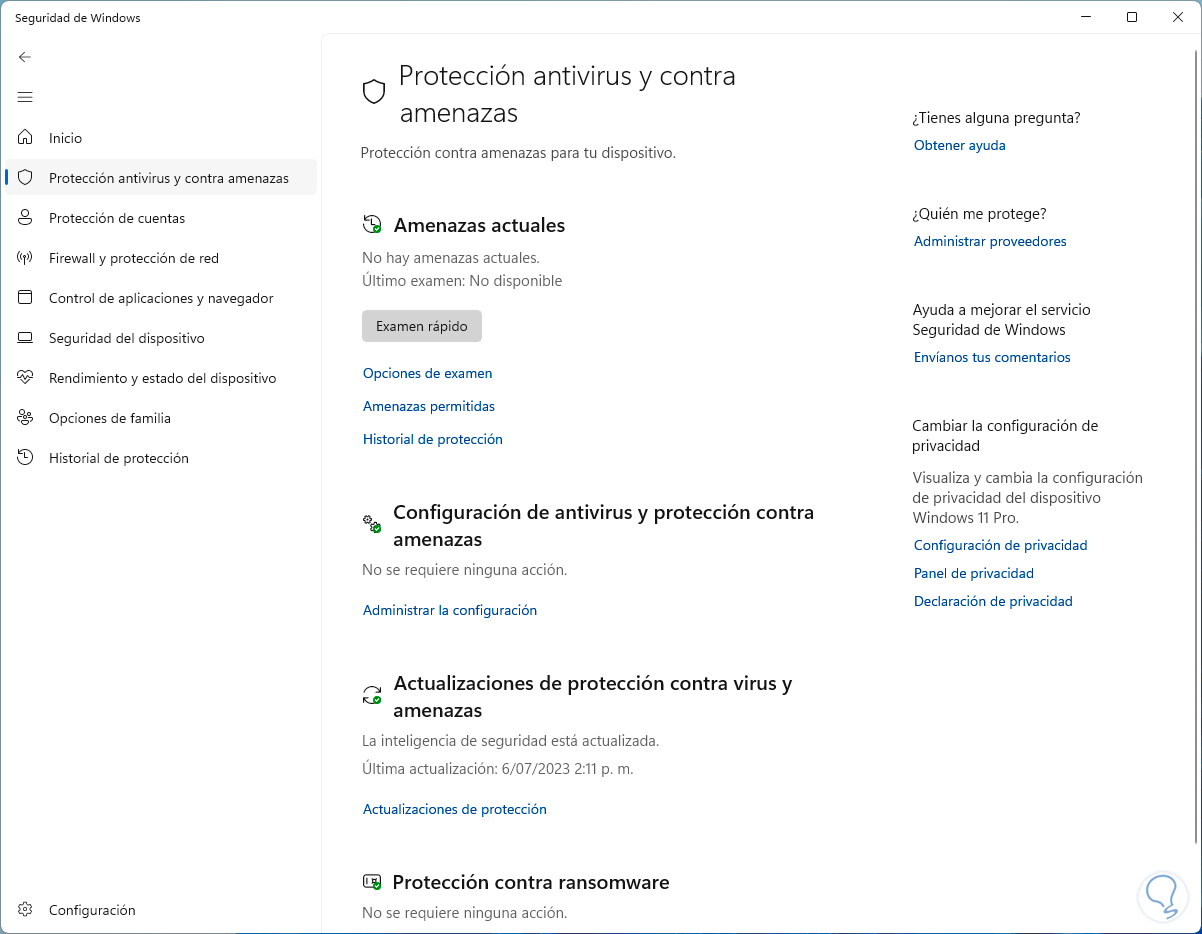1202x934 pixels.
Task: Click the Rendimiento y estado heart icon
Action: click(x=26, y=378)
